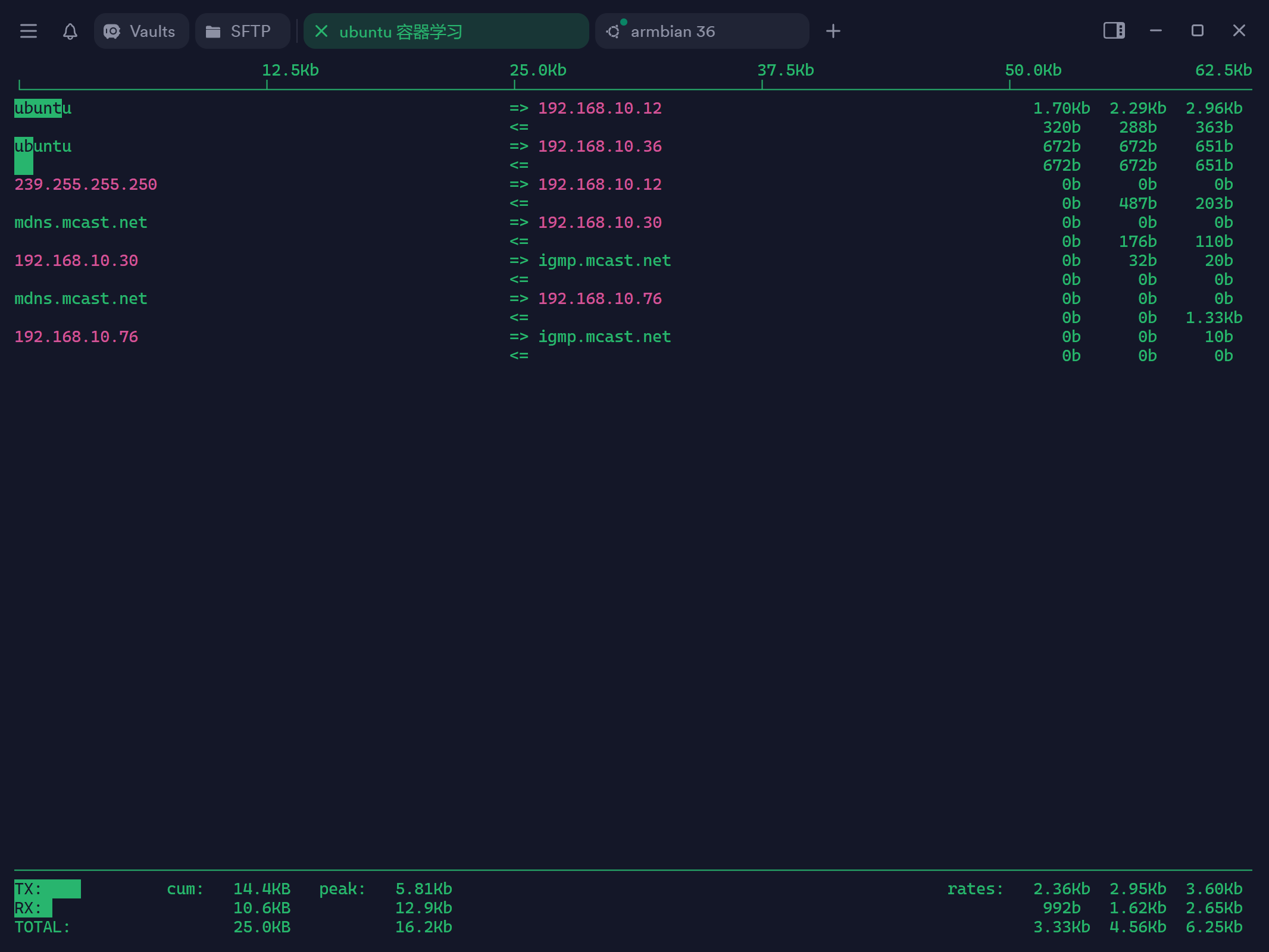Image resolution: width=1269 pixels, height=952 pixels.
Task: Click the 239.255.255.250 source host
Action: tap(86, 184)
